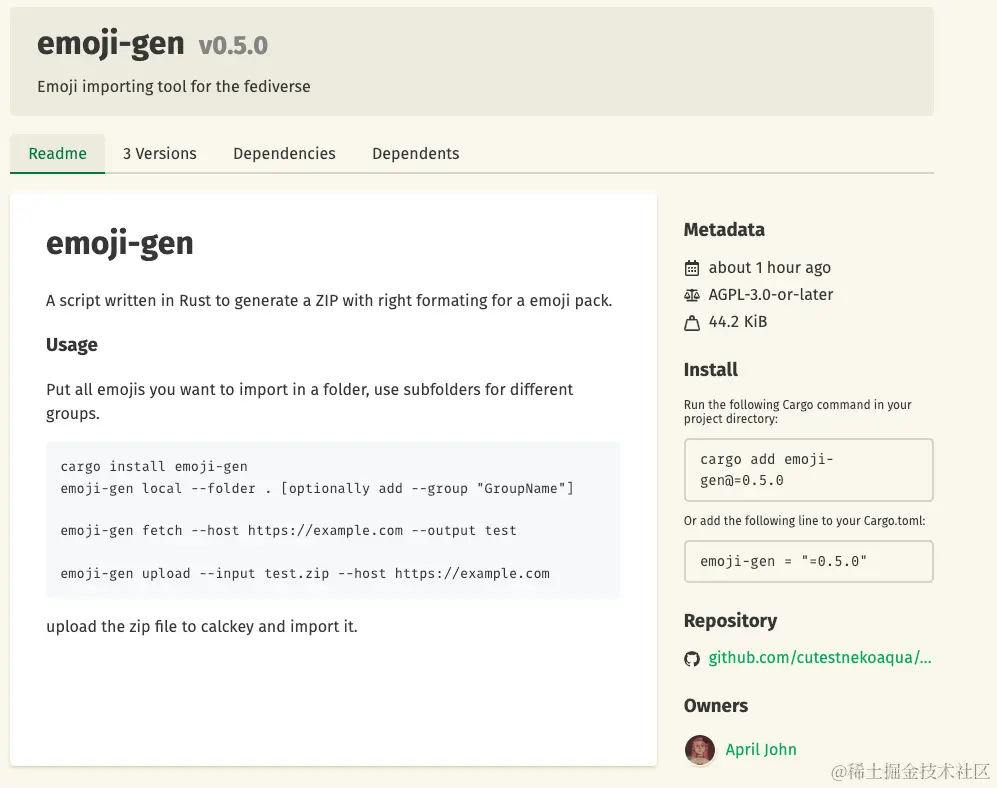Open April John's avatar picture
This screenshot has height=788, width=997.
700,750
